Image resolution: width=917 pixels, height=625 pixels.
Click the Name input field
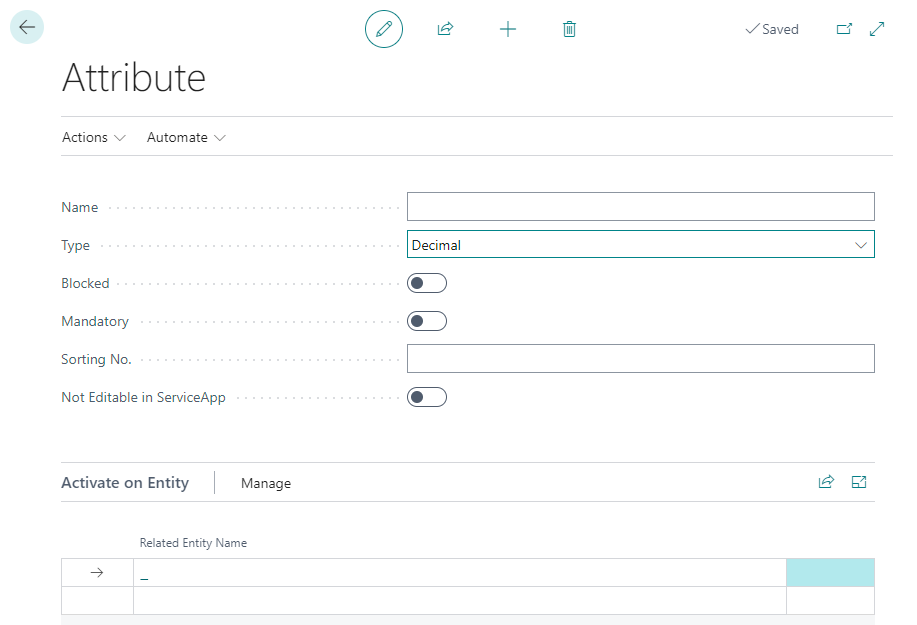click(640, 207)
